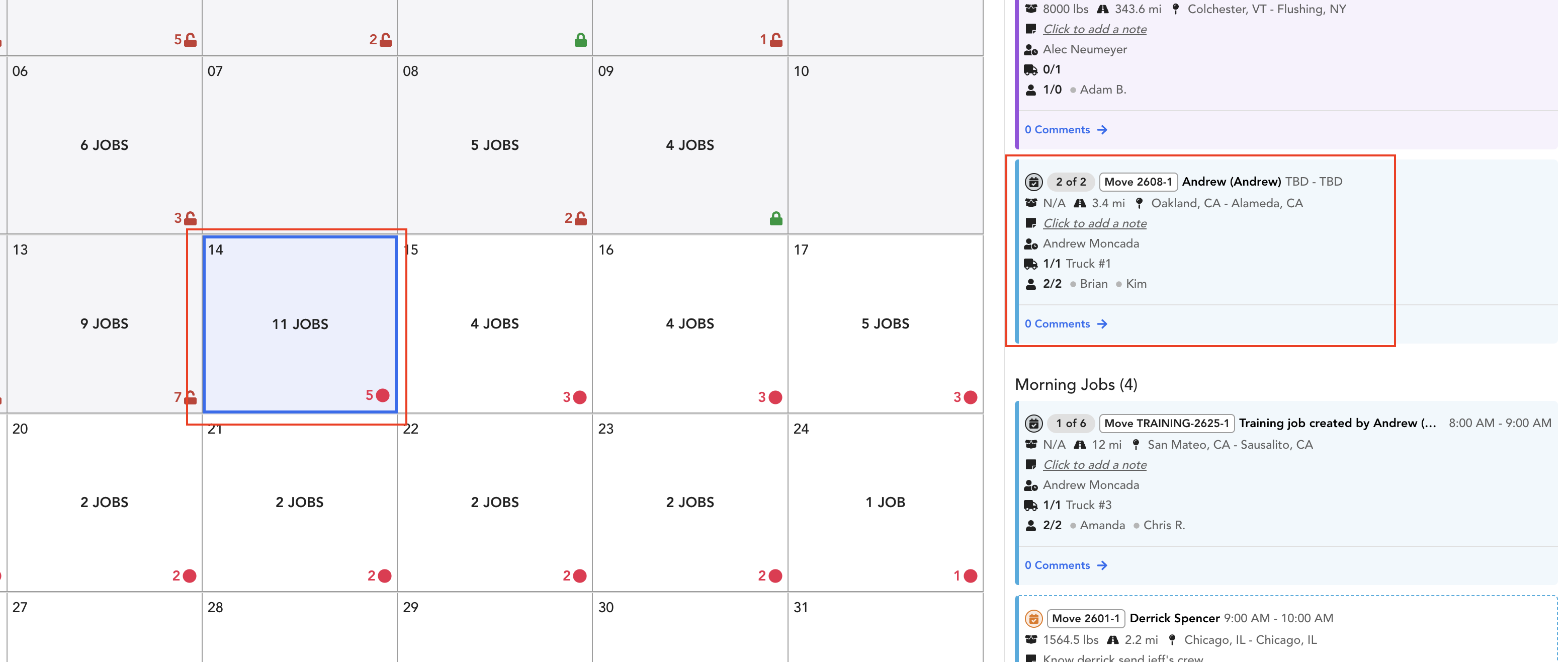
Task: Click the truck icon beside Truck #1
Action: coord(1030,264)
